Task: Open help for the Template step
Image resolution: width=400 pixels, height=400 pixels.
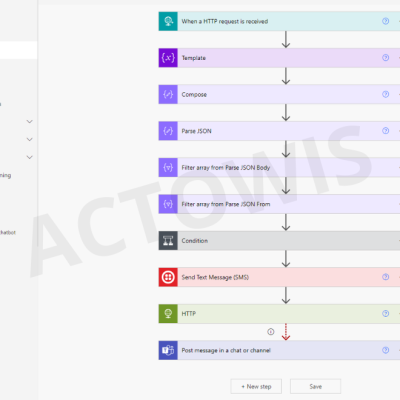Action: click(x=385, y=58)
